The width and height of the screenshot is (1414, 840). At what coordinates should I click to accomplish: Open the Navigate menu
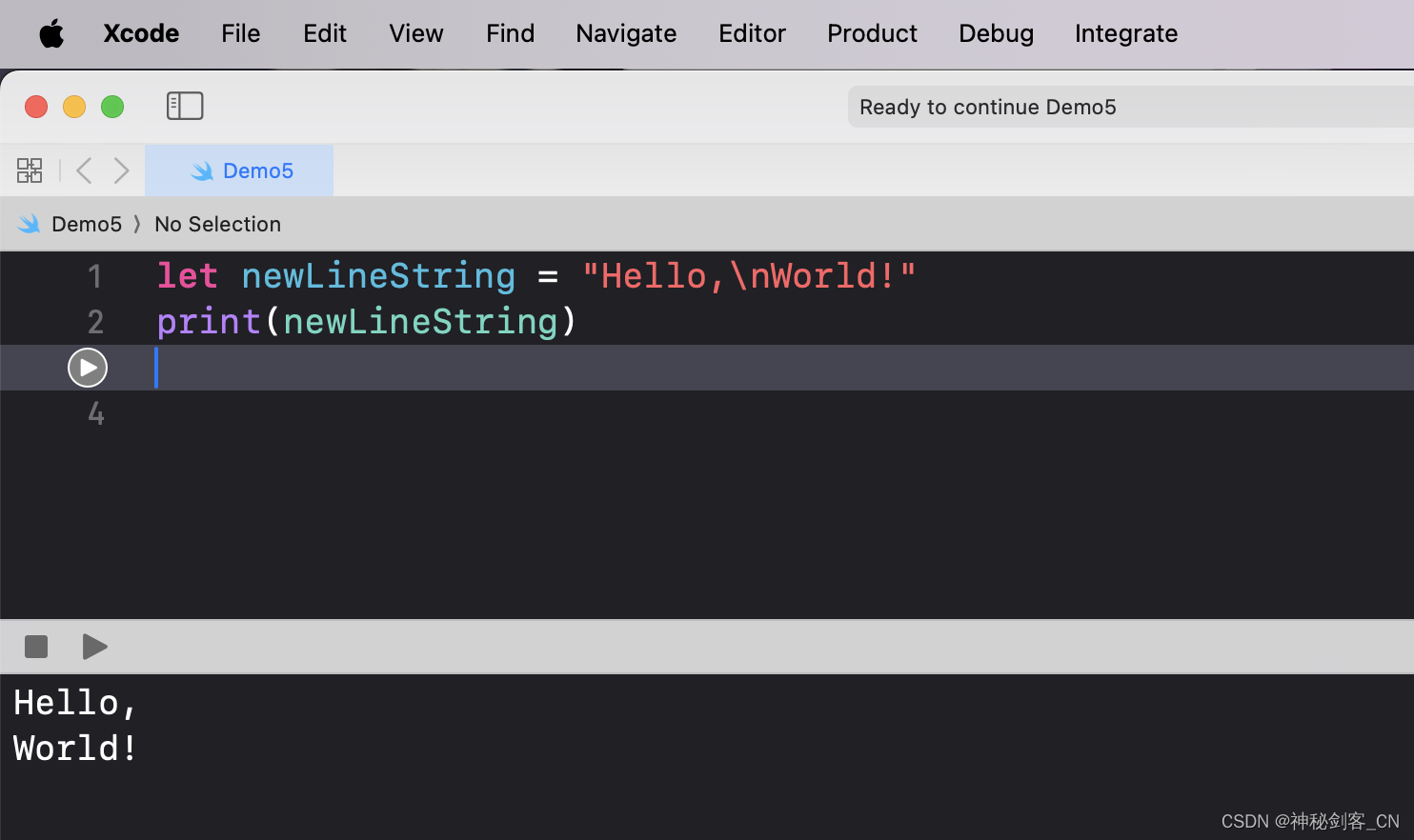pos(626,33)
